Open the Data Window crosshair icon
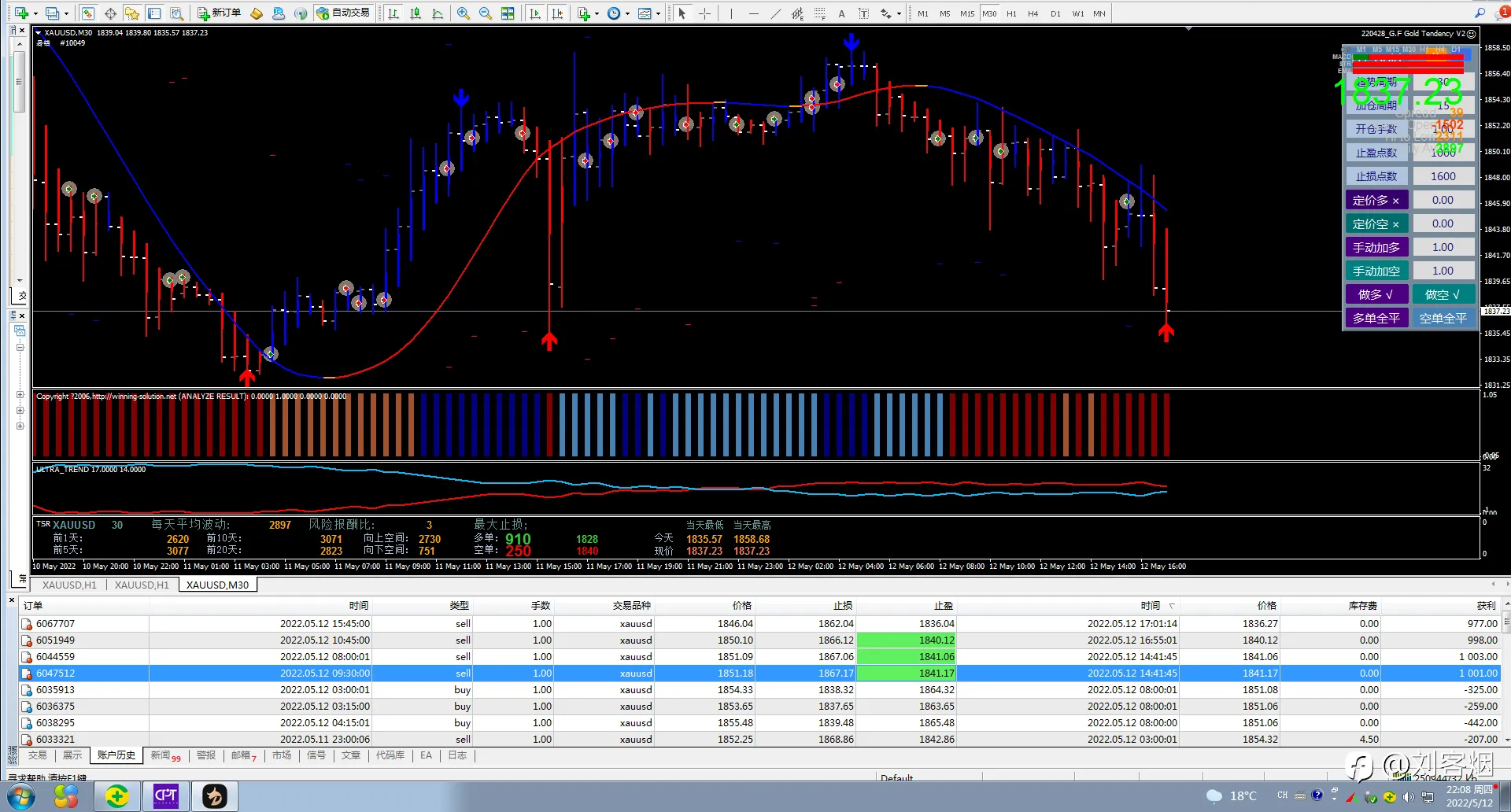Image resolution: width=1511 pixels, height=812 pixels. tap(110, 13)
